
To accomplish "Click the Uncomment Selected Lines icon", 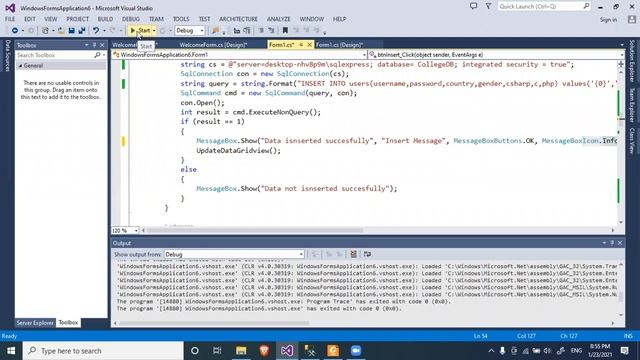I will 271,31.
